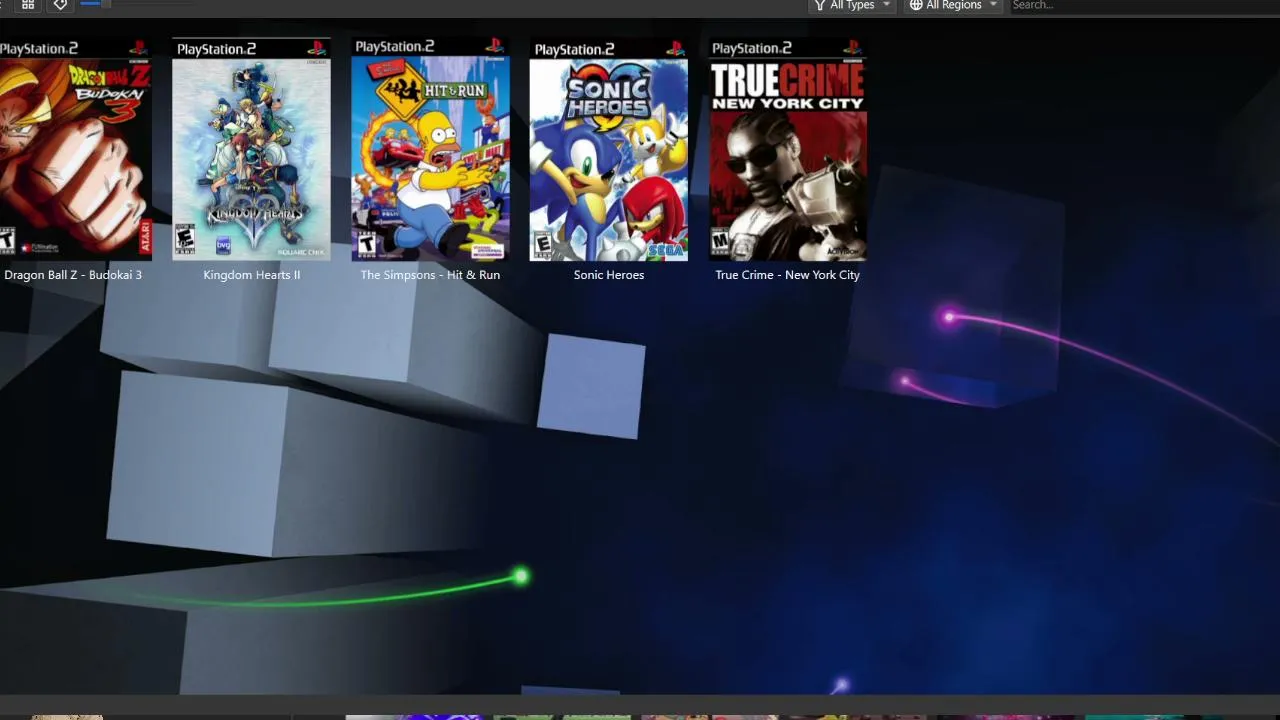Click "True Crime - New York City" title
Image resolution: width=1280 pixels, height=720 pixels.
788,275
